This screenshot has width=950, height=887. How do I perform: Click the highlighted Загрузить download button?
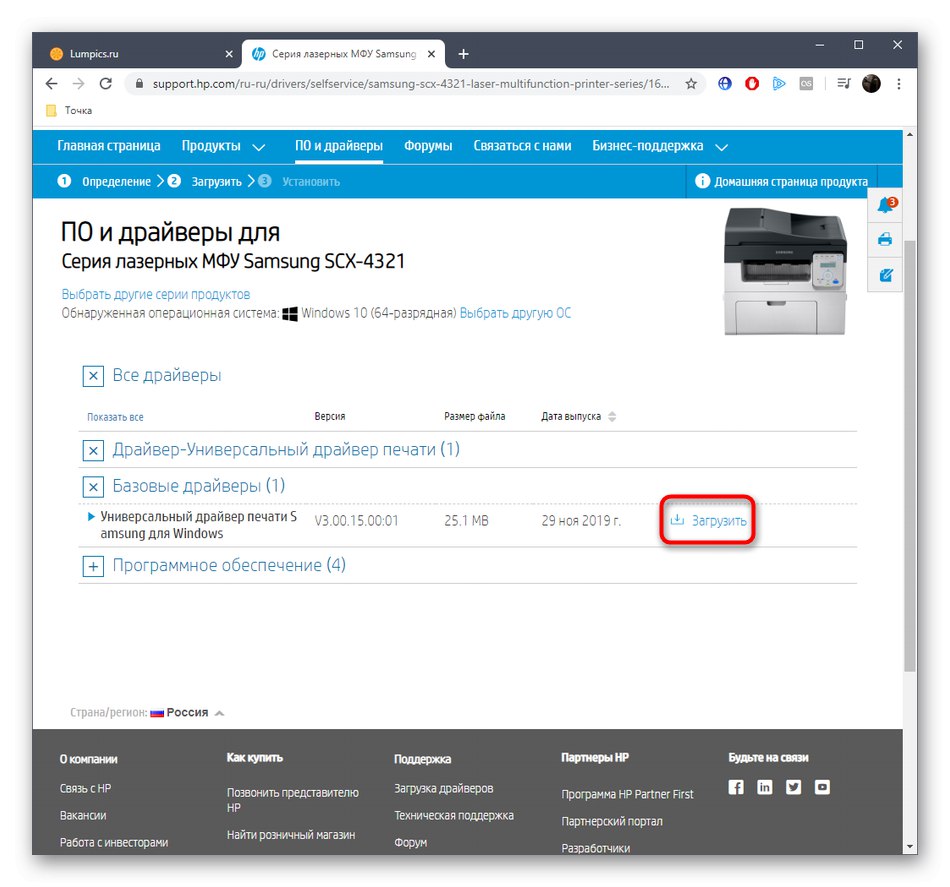click(708, 519)
